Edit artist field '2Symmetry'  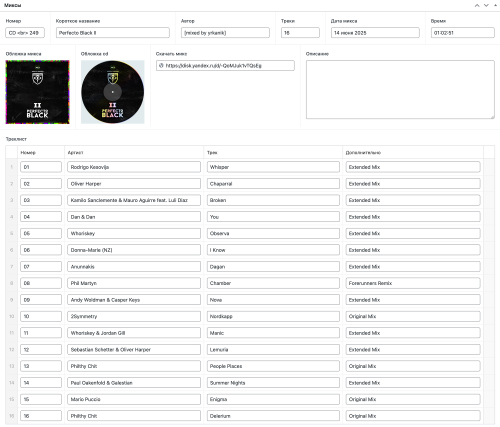pos(134,316)
